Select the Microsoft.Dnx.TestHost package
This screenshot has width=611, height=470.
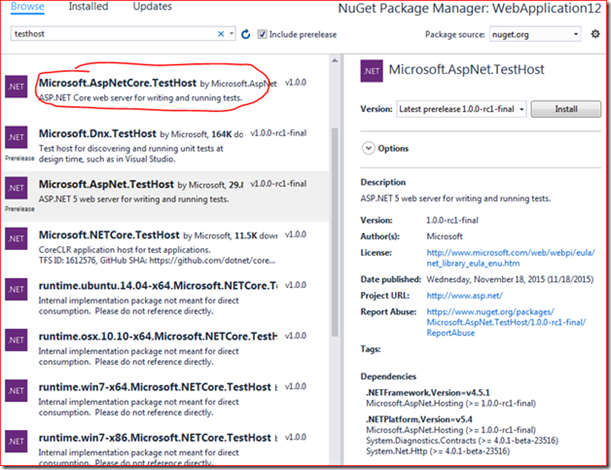(166, 146)
